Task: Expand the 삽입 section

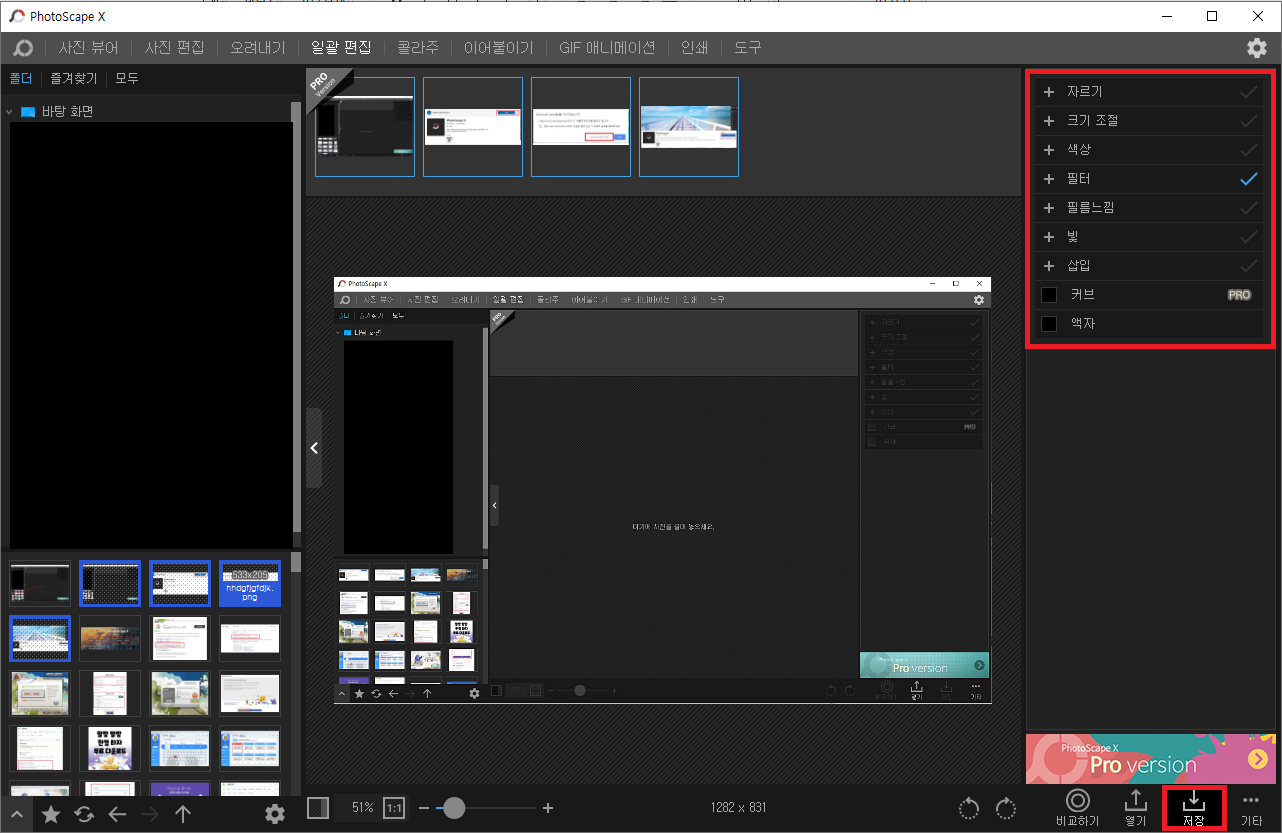Action: [1049, 266]
